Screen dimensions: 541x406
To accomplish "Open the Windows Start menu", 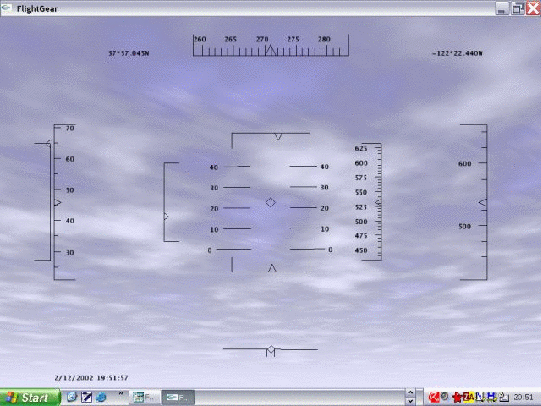I will (x=30, y=397).
